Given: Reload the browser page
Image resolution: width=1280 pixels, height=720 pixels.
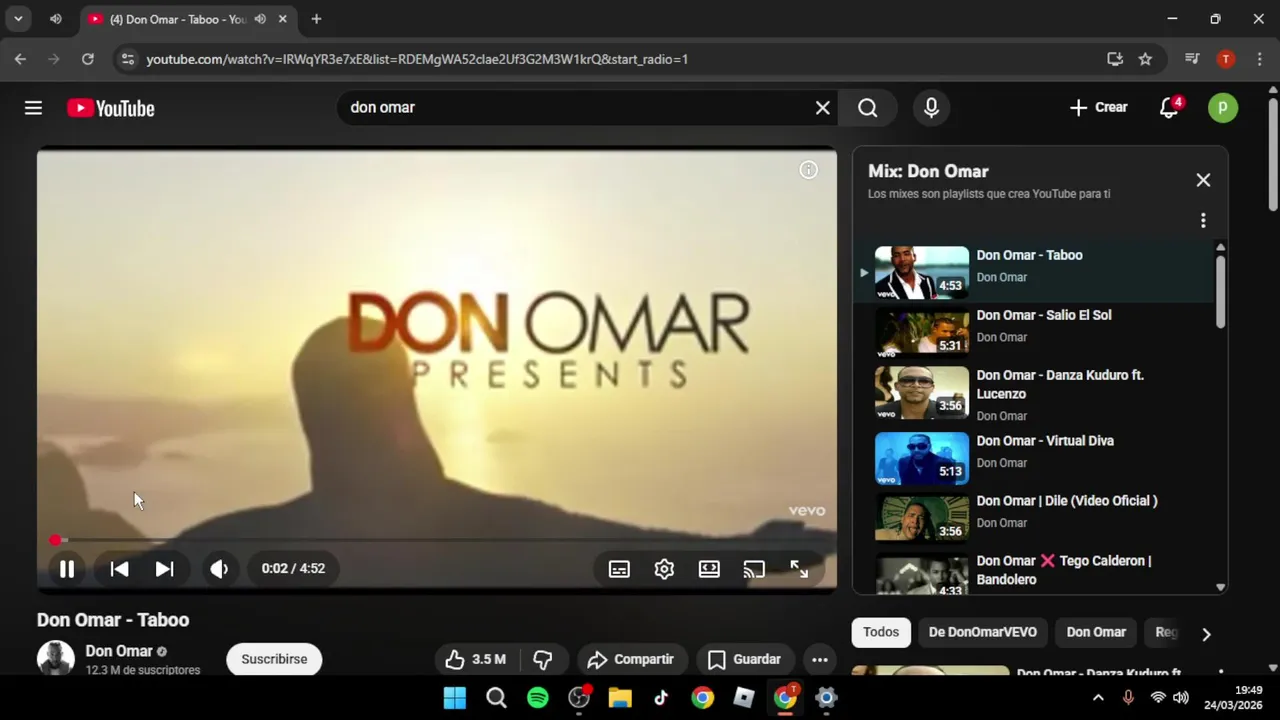Looking at the screenshot, I should (x=88, y=59).
